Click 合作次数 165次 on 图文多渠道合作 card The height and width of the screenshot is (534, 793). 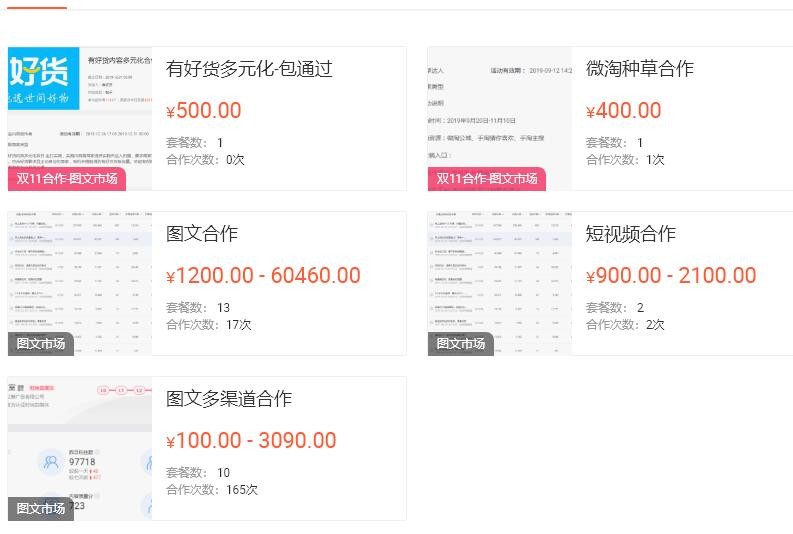(x=212, y=490)
